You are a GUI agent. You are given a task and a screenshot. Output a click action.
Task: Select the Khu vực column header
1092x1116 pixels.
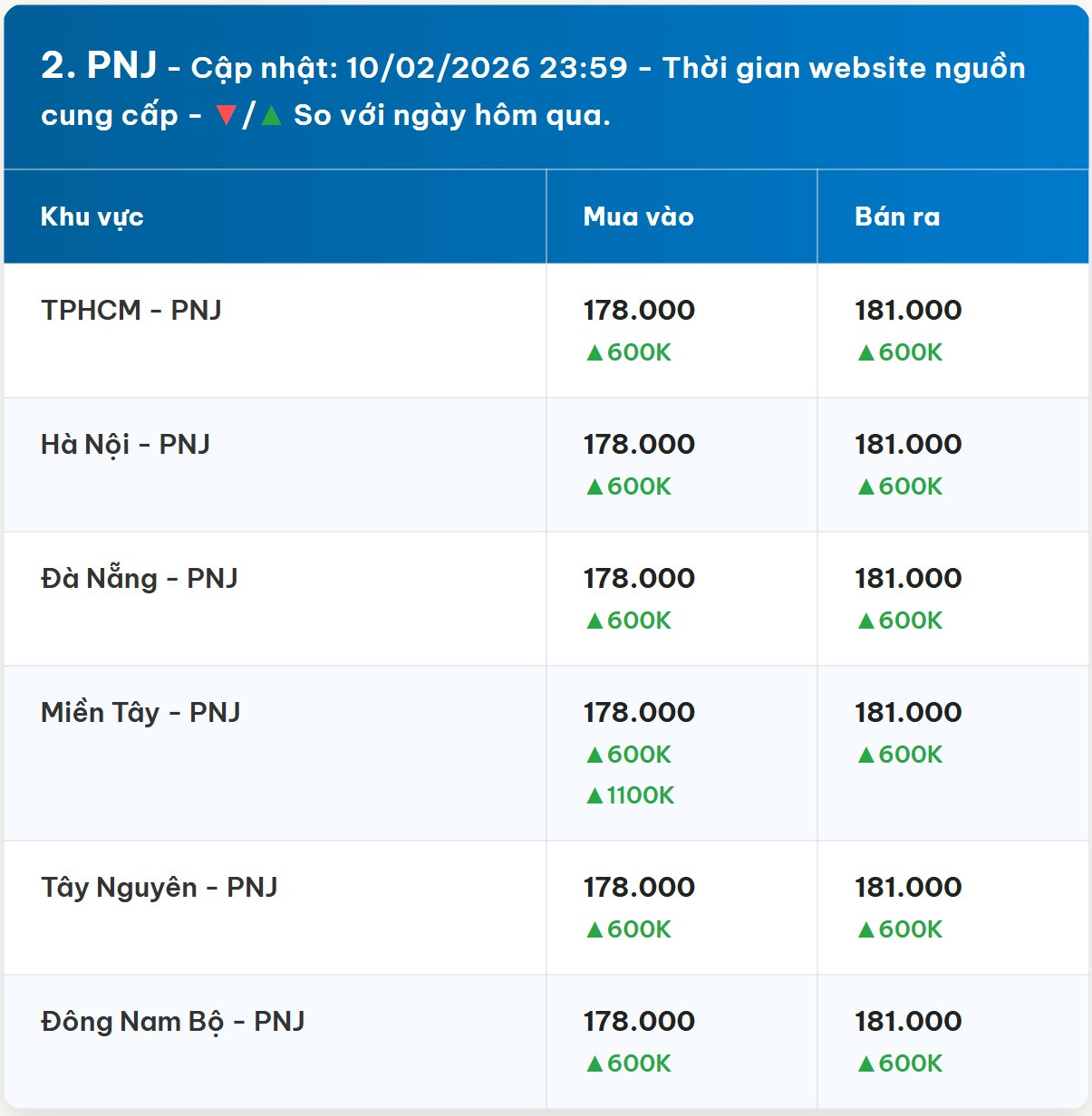[92, 216]
